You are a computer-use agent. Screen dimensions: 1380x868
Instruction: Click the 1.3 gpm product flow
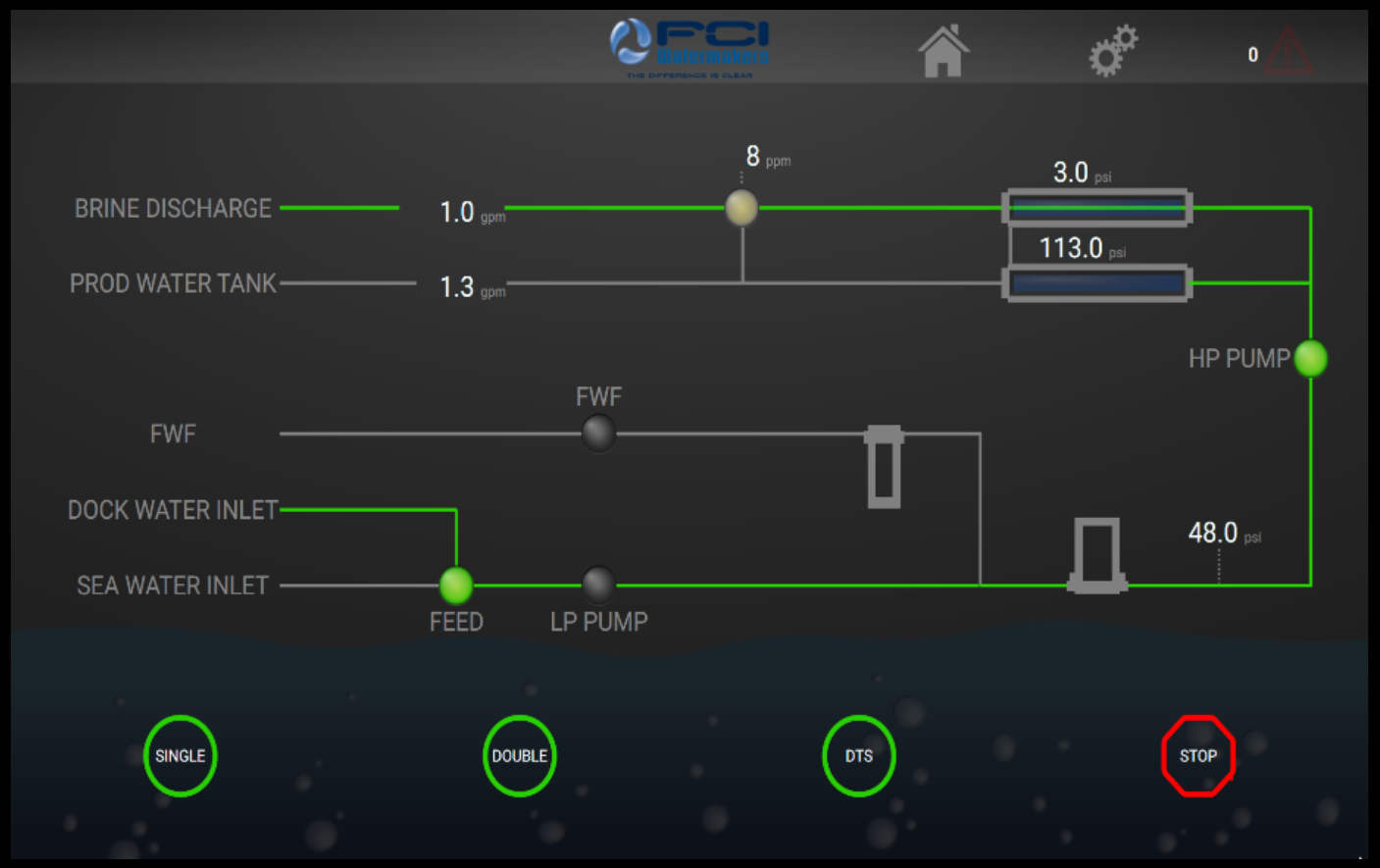click(458, 287)
